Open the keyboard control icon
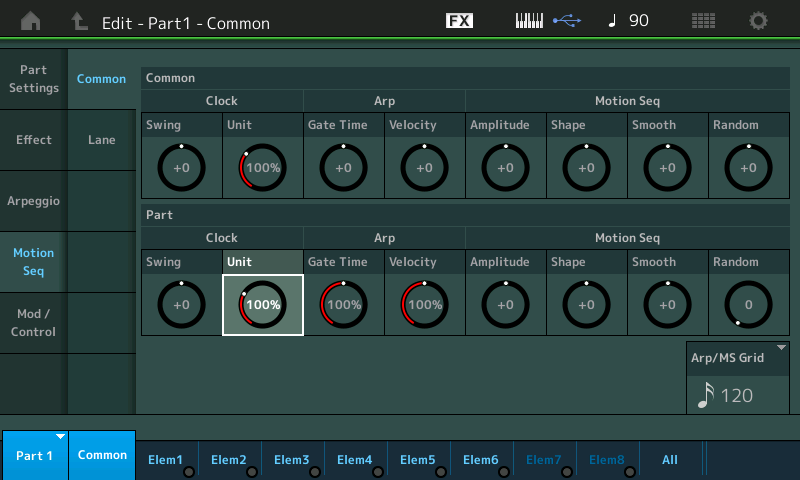The width and height of the screenshot is (800, 480). [529, 21]
